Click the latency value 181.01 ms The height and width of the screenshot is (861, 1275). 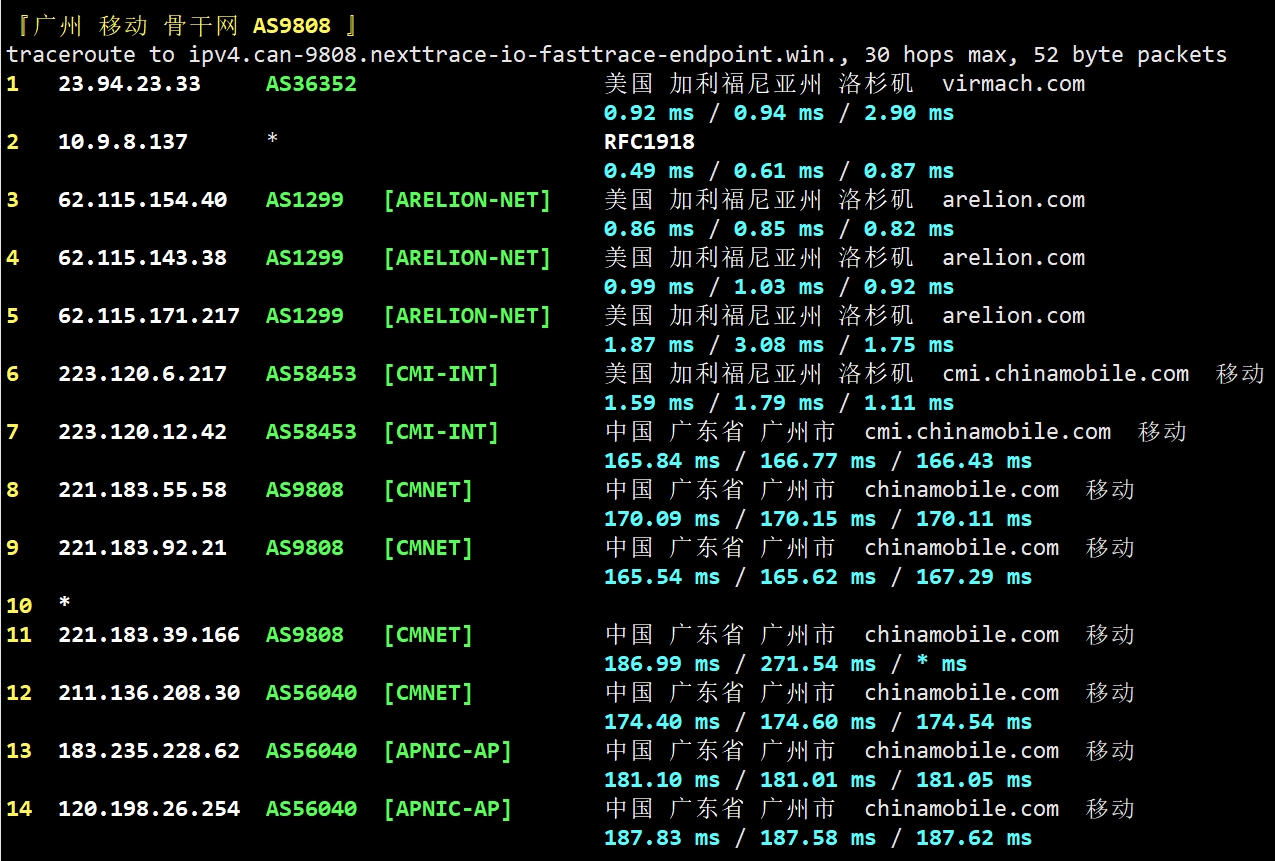pos(818,780)
